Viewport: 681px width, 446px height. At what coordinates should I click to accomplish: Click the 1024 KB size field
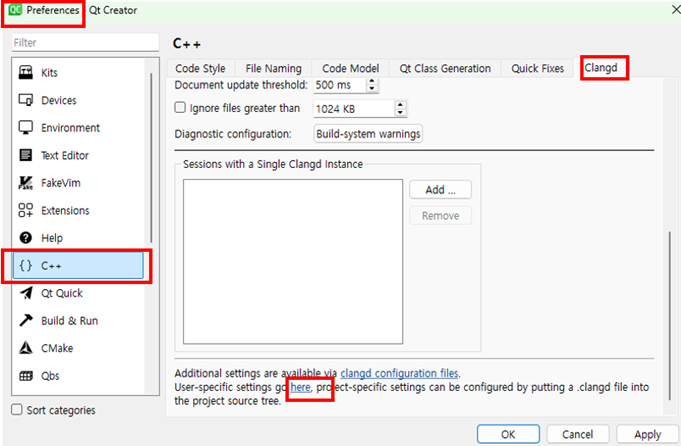354,109
